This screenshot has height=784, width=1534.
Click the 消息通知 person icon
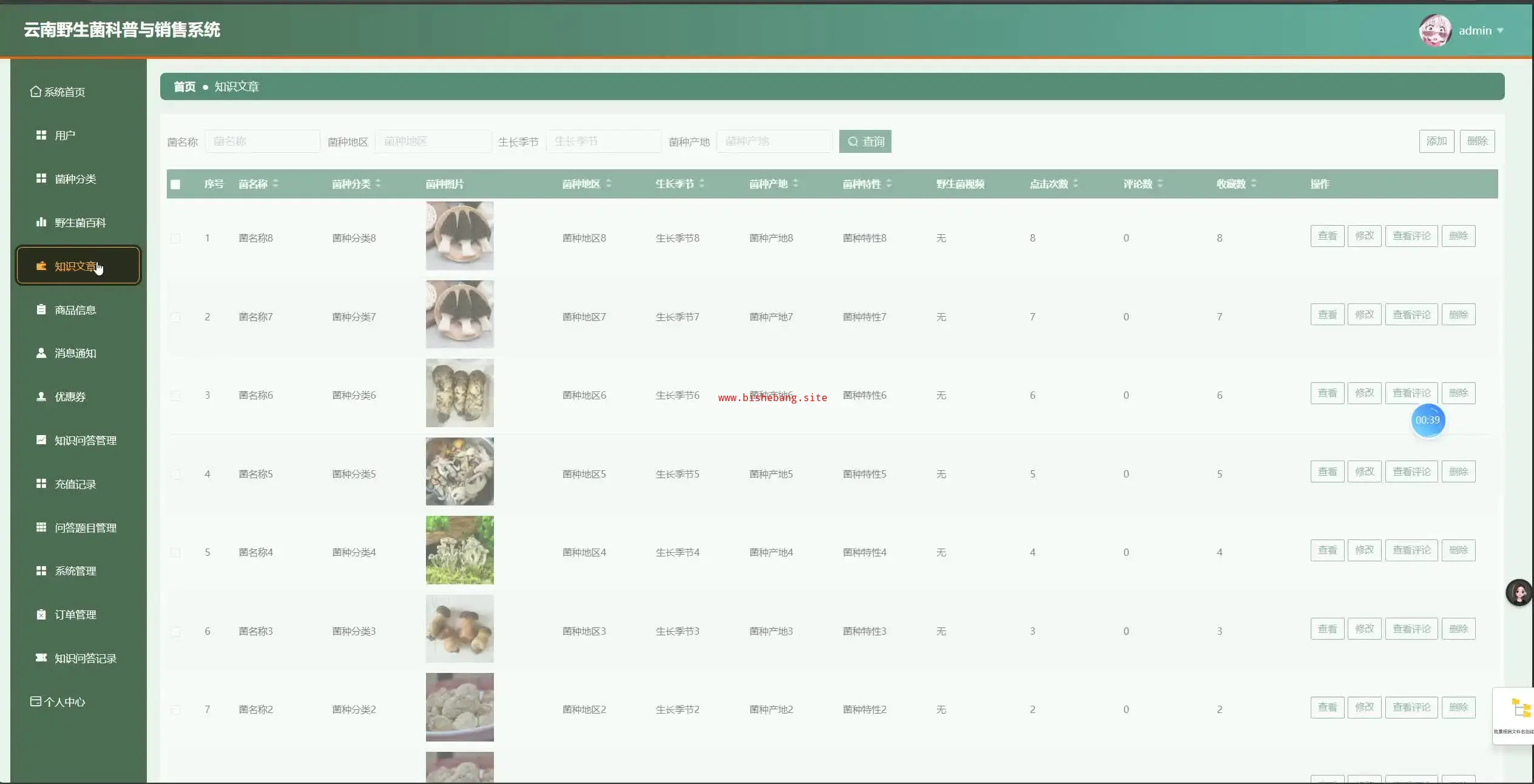point(41,353)
